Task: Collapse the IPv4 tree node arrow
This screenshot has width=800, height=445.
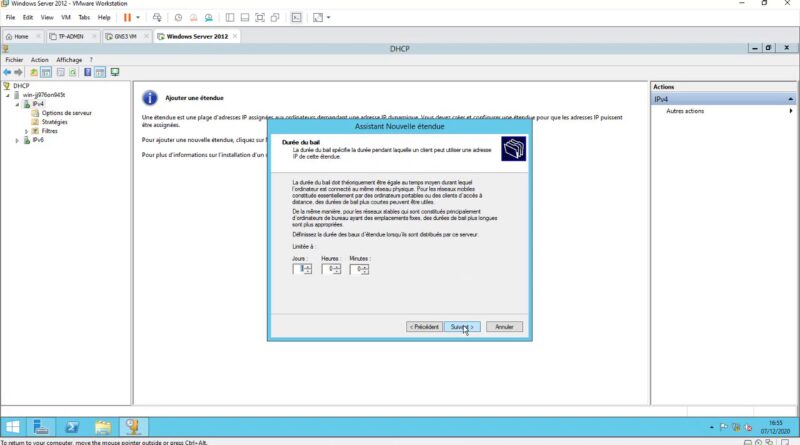Action: pyautogui.click(x=17, y=104)
